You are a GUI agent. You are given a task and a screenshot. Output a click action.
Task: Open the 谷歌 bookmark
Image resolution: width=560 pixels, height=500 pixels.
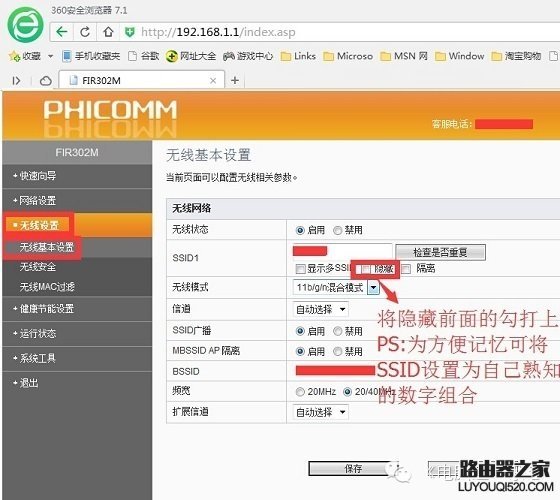(144, 56)
